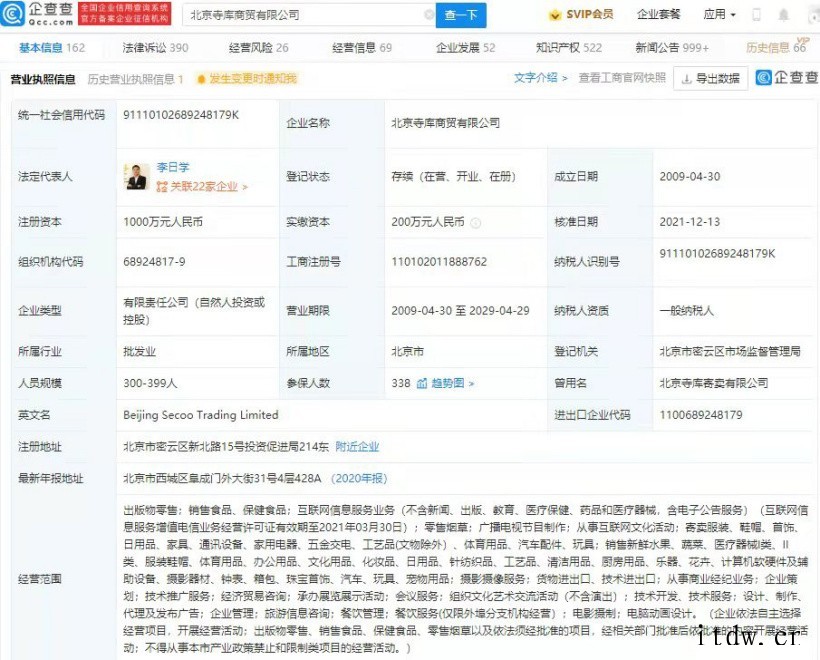Viewport: 820px width, 660px height.
Task: Select taxpayer qualification 一般纳税人
Action: [x=687, y=311]
